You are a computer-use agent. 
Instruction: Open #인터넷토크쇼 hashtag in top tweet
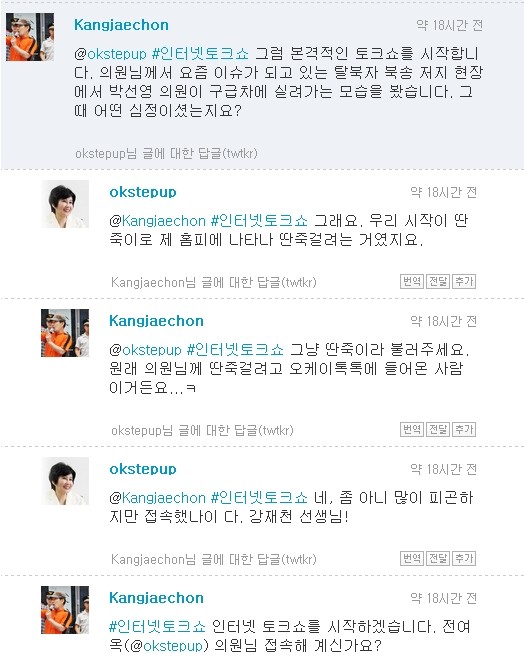coord(200,54)
